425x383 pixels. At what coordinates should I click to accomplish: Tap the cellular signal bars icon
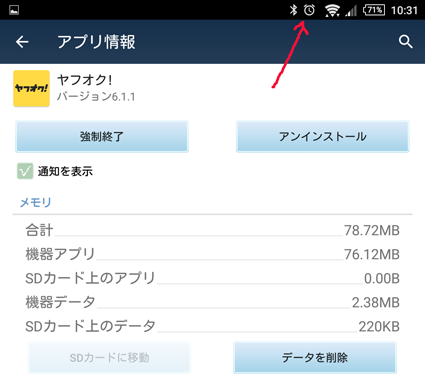pos(351,11)
